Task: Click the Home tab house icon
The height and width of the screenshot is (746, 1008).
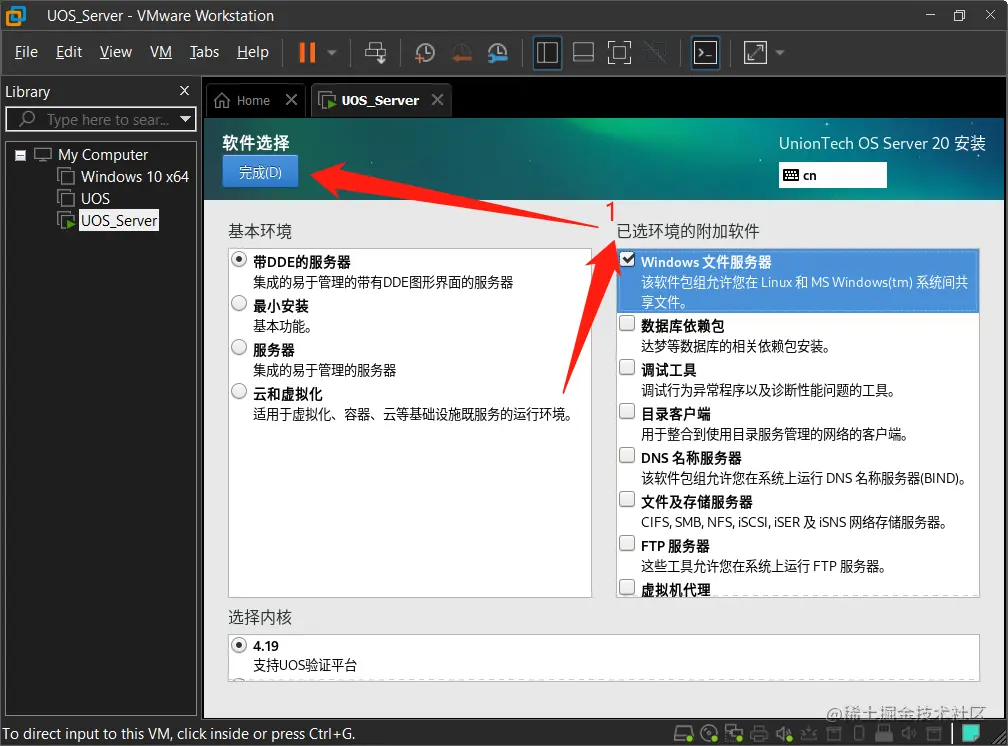Action: point(222,100)
